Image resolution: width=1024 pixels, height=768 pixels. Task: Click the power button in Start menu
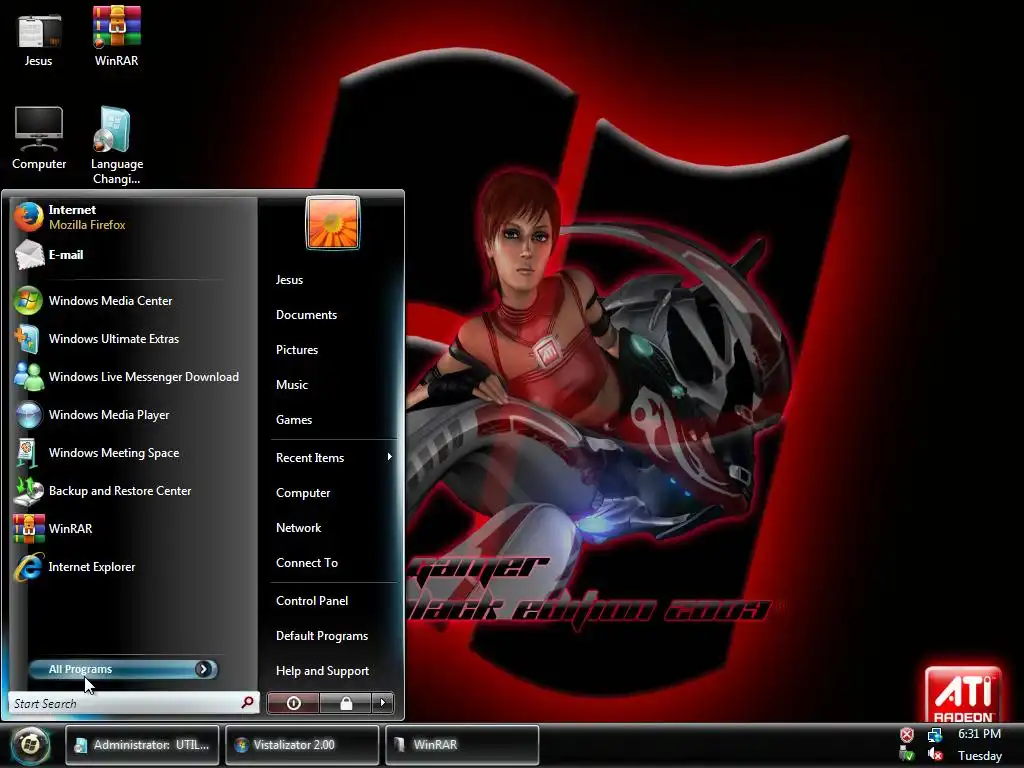click(293, 703)
